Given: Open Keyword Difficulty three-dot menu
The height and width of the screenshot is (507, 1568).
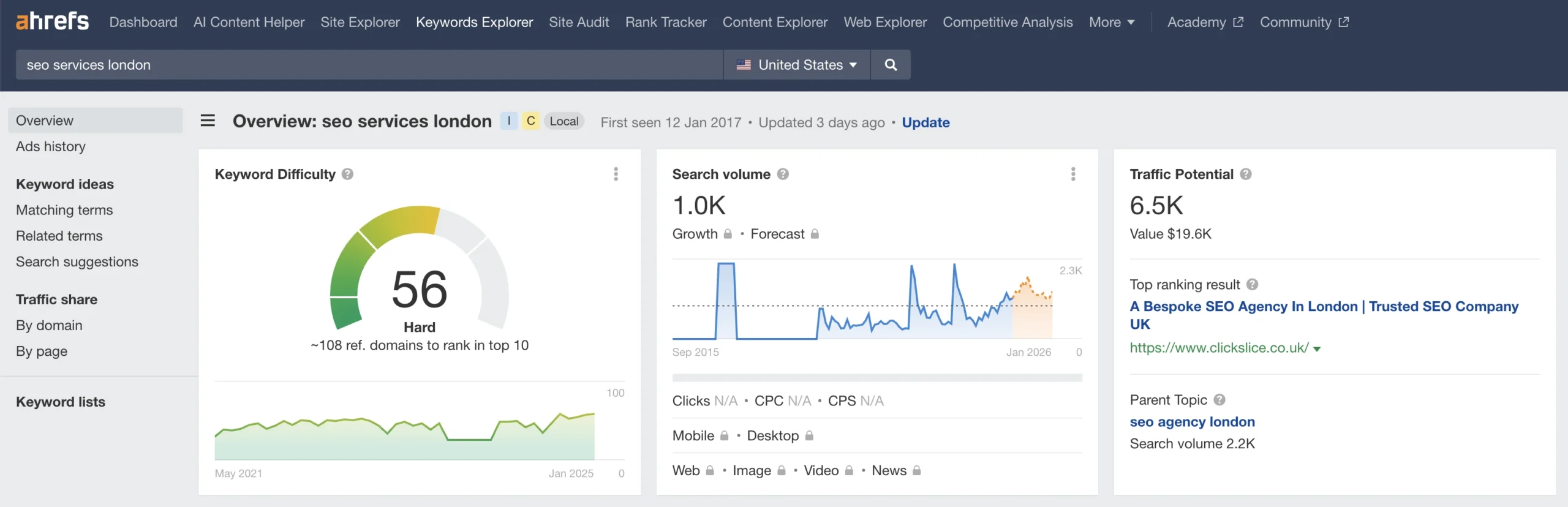Looking at the screenshot, I should pyautogui.click(x=616, y=175).
